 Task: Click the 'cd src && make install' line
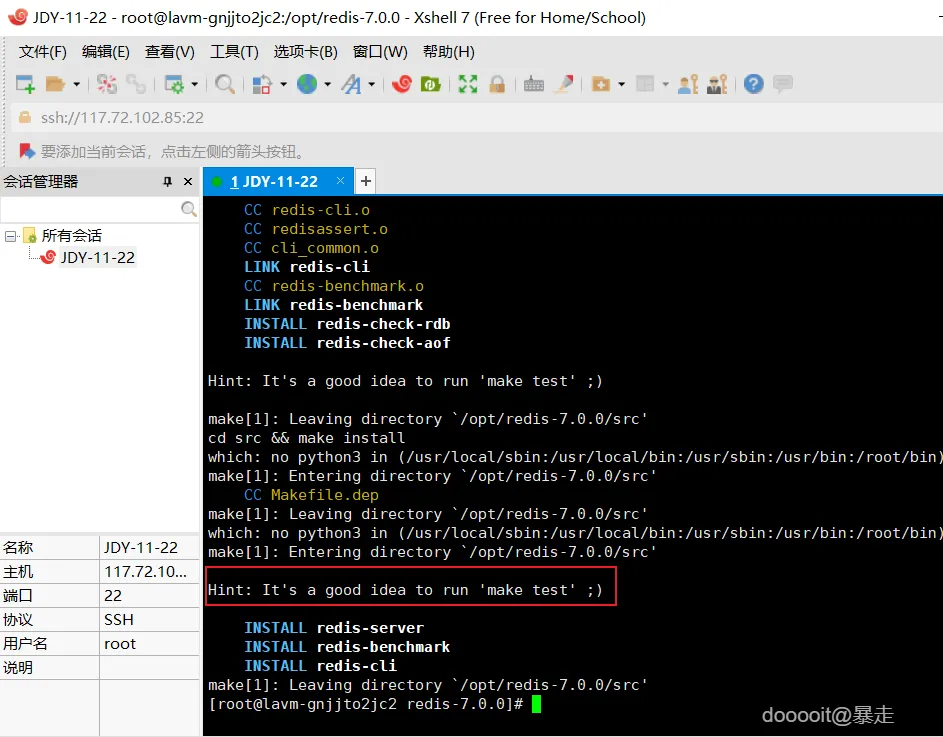(x=307, y=438)
